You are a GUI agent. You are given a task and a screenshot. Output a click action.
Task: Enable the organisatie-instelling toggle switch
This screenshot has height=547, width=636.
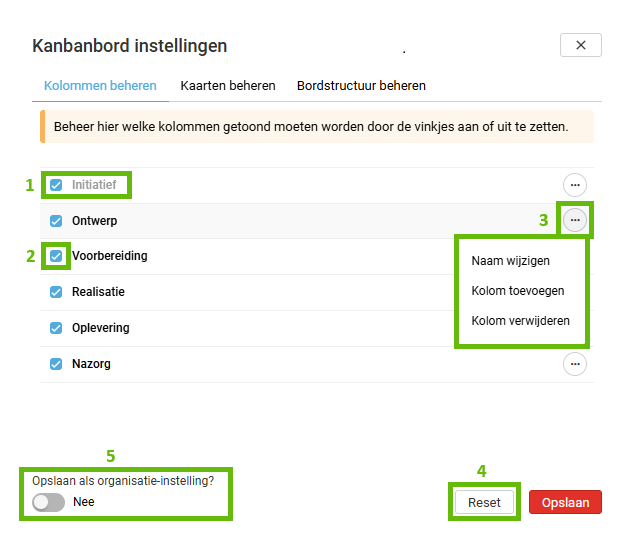pyautogui.click(x=48, y=502)
